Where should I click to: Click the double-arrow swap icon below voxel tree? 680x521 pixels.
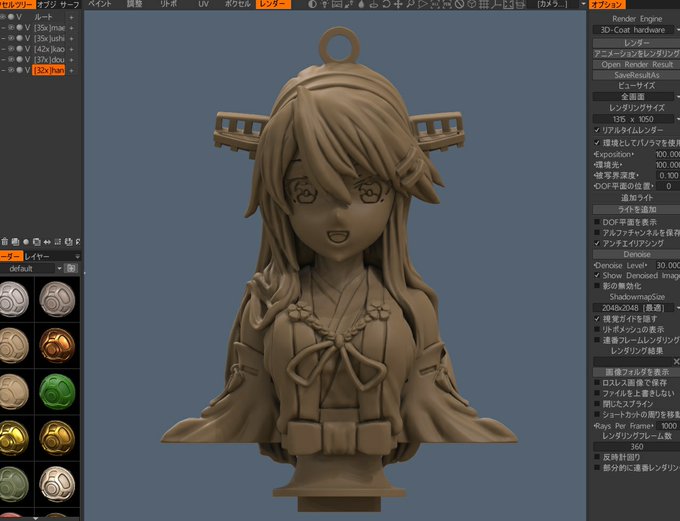47,242
